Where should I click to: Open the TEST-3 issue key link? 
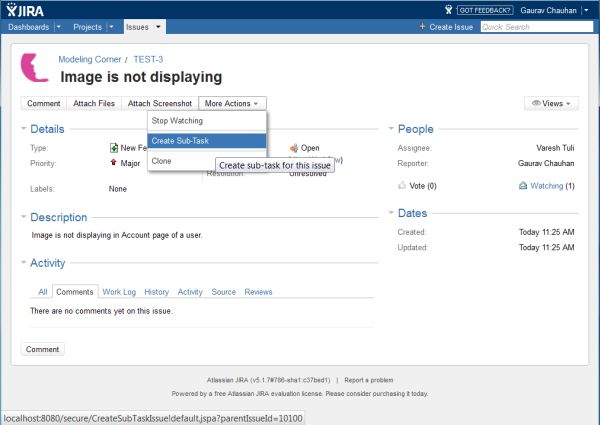click(148, 59)
